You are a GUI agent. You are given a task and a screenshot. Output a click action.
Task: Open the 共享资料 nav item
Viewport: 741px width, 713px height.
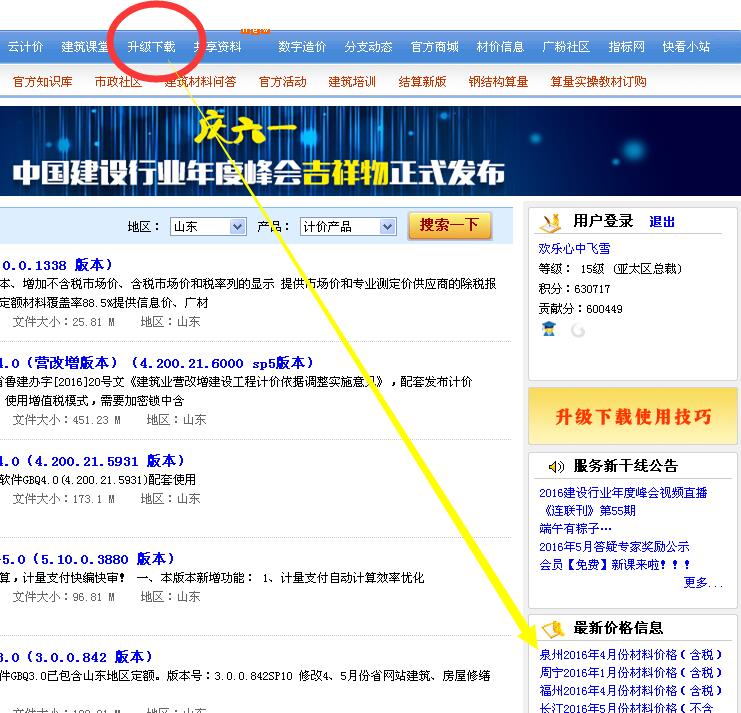click(x=218, y=47)
